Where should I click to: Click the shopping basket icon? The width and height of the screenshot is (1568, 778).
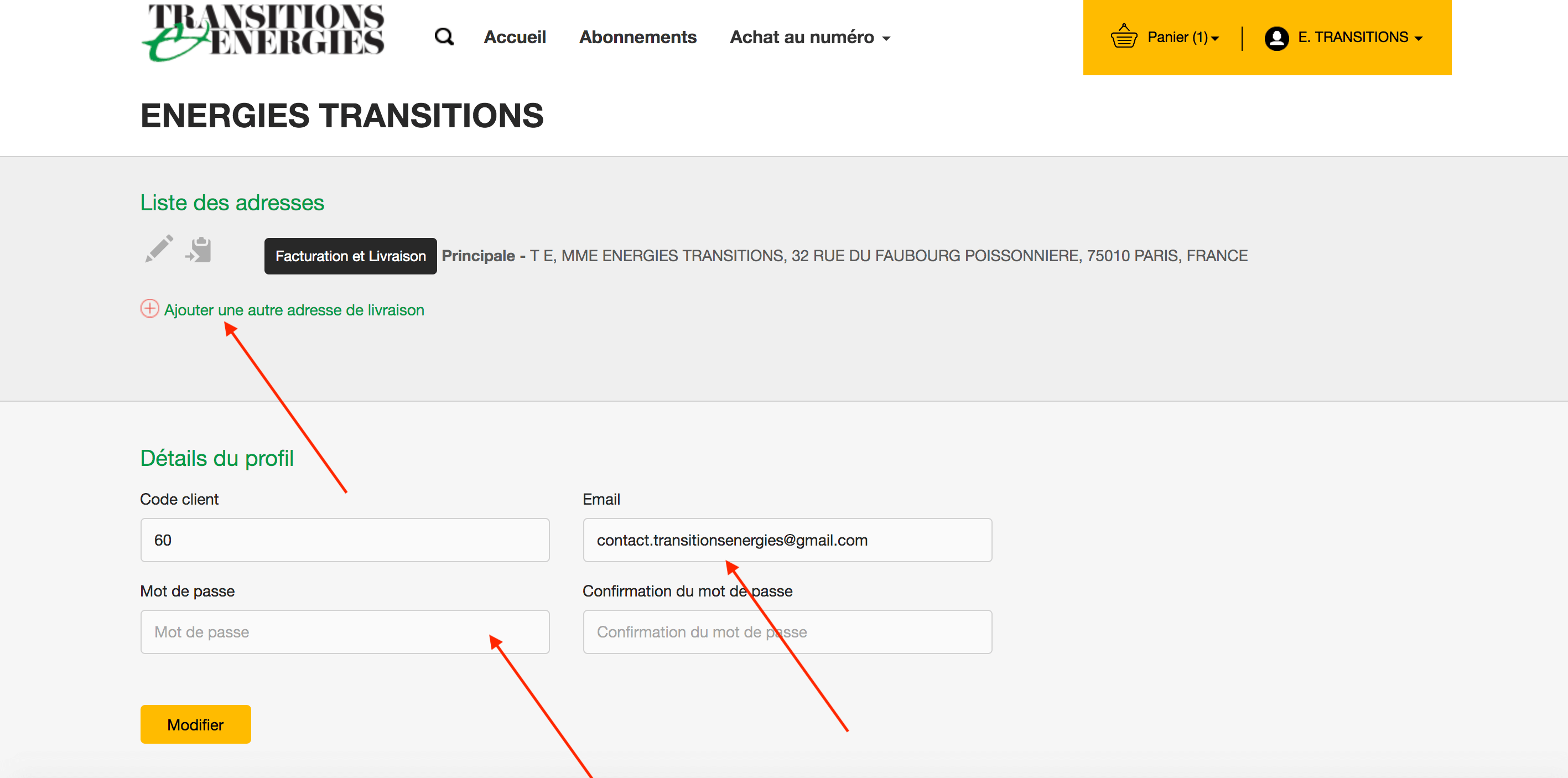point(1124,37)
